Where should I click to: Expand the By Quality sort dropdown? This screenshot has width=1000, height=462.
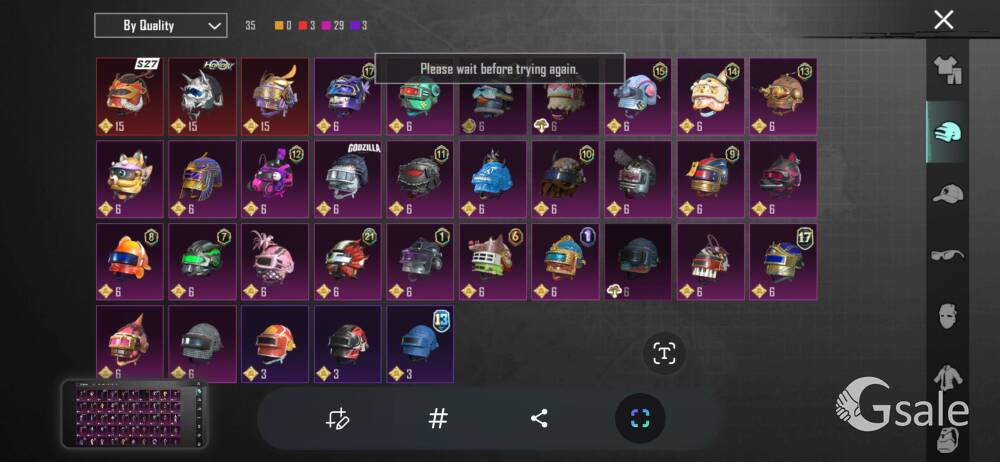160,26
